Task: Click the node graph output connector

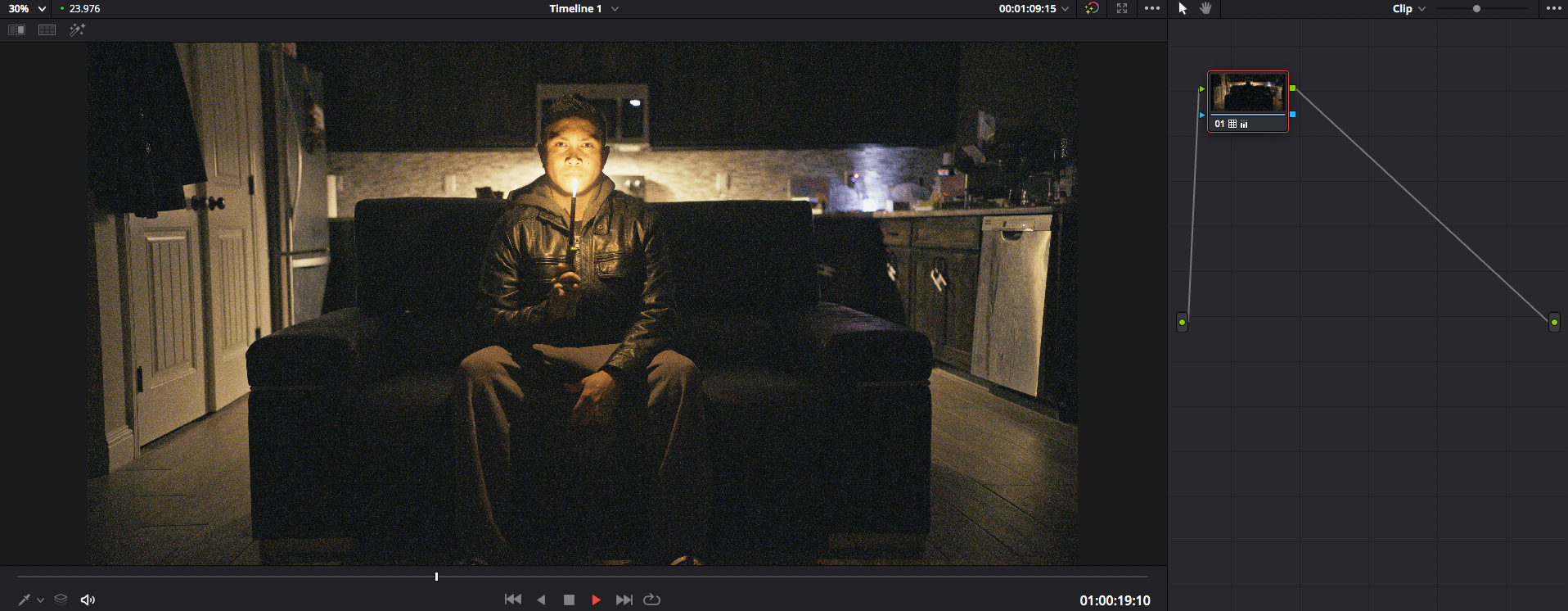Action: (x=1554, y=322)
